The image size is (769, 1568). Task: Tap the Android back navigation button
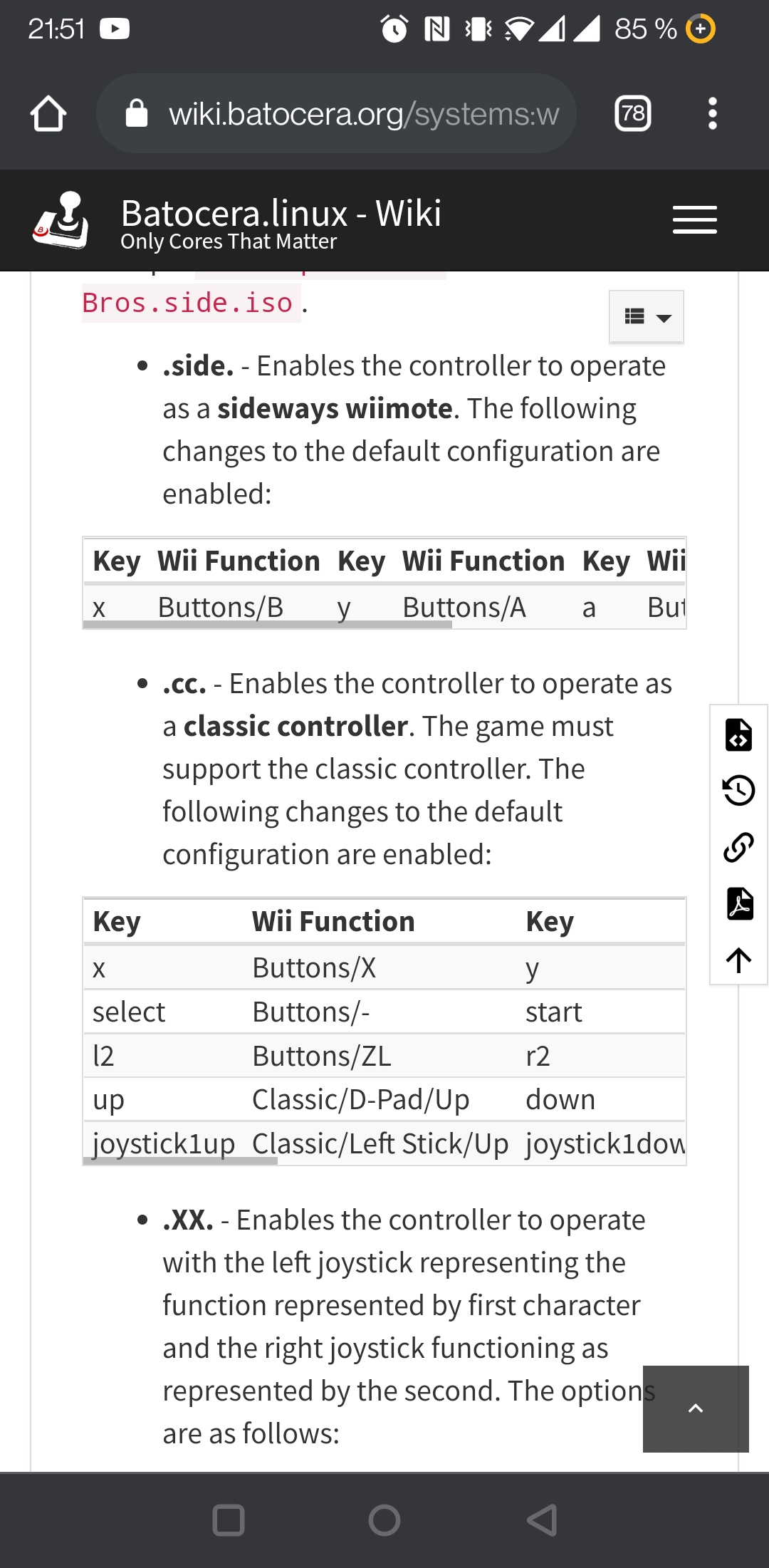[541, 1520]
